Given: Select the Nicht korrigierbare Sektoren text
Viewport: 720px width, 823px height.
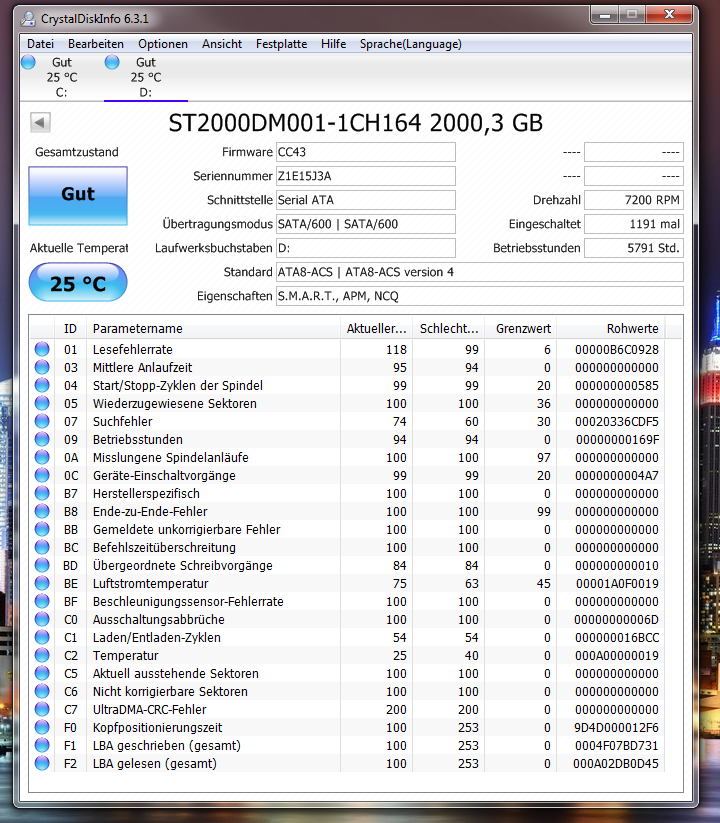Looking at the screenshot, I should pyautogui.click(x=170, y=691).
